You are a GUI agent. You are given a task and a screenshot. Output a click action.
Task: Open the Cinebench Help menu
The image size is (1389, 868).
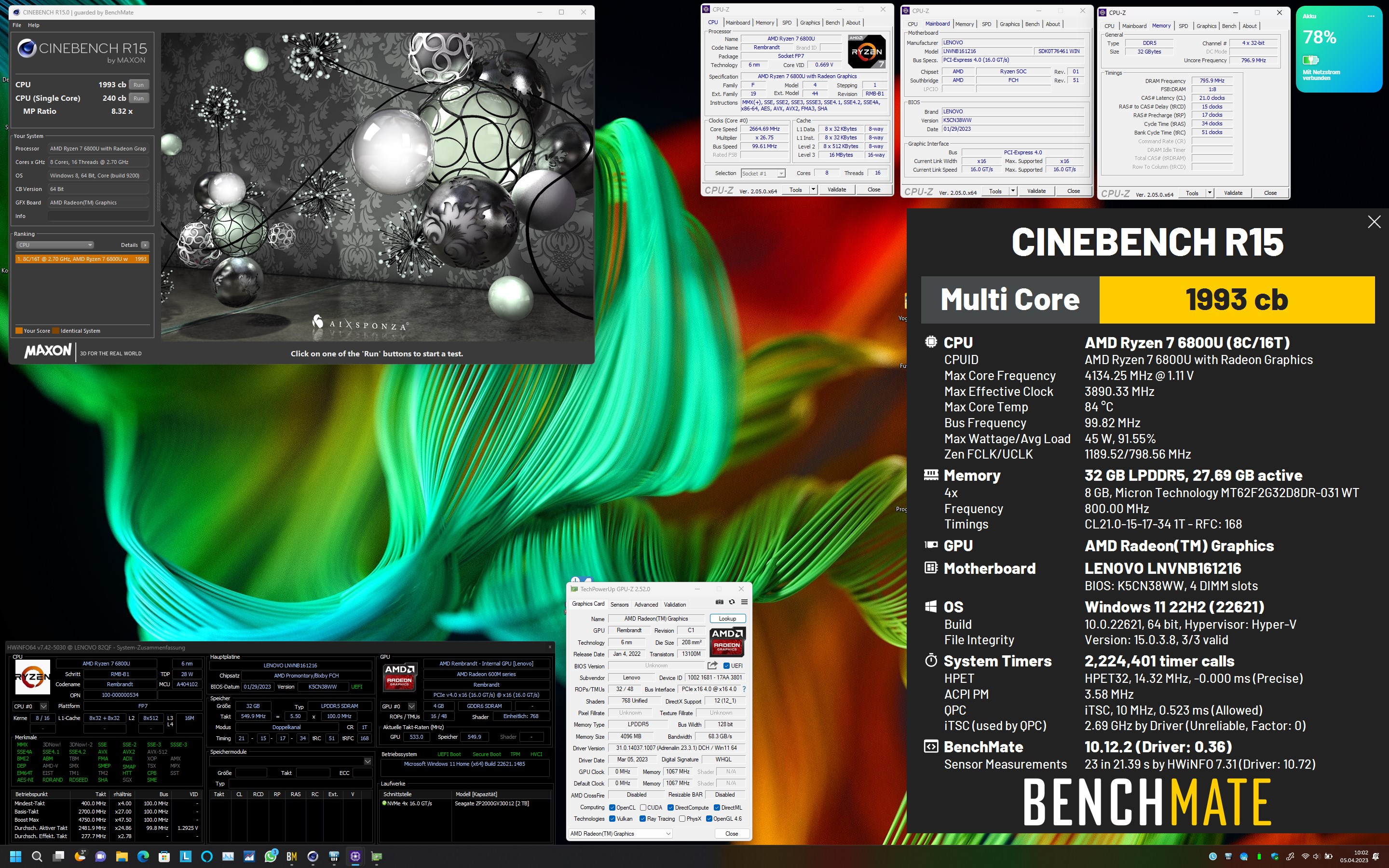coord(34,25)
